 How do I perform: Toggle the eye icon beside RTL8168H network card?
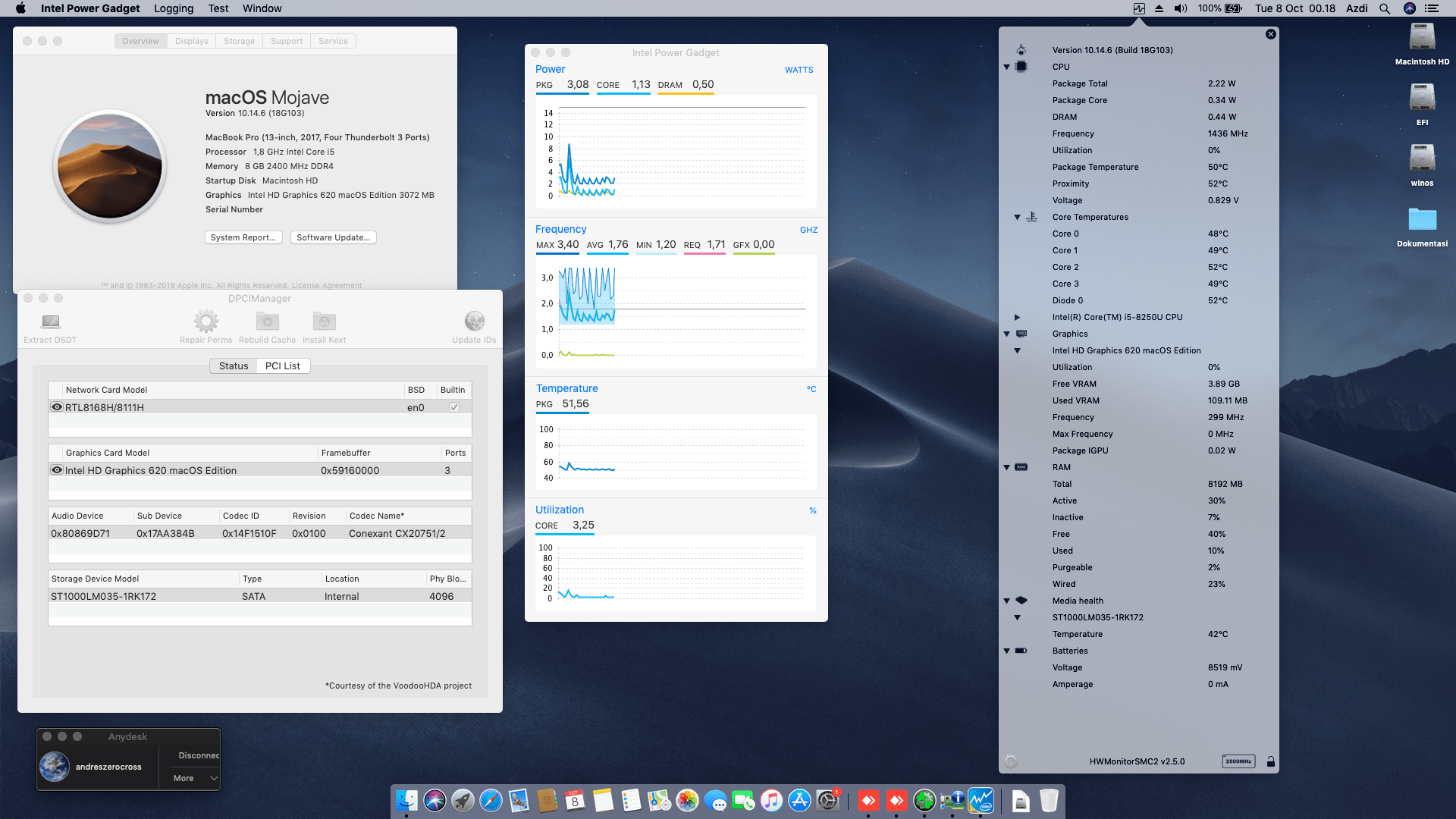tap(57, 406)
